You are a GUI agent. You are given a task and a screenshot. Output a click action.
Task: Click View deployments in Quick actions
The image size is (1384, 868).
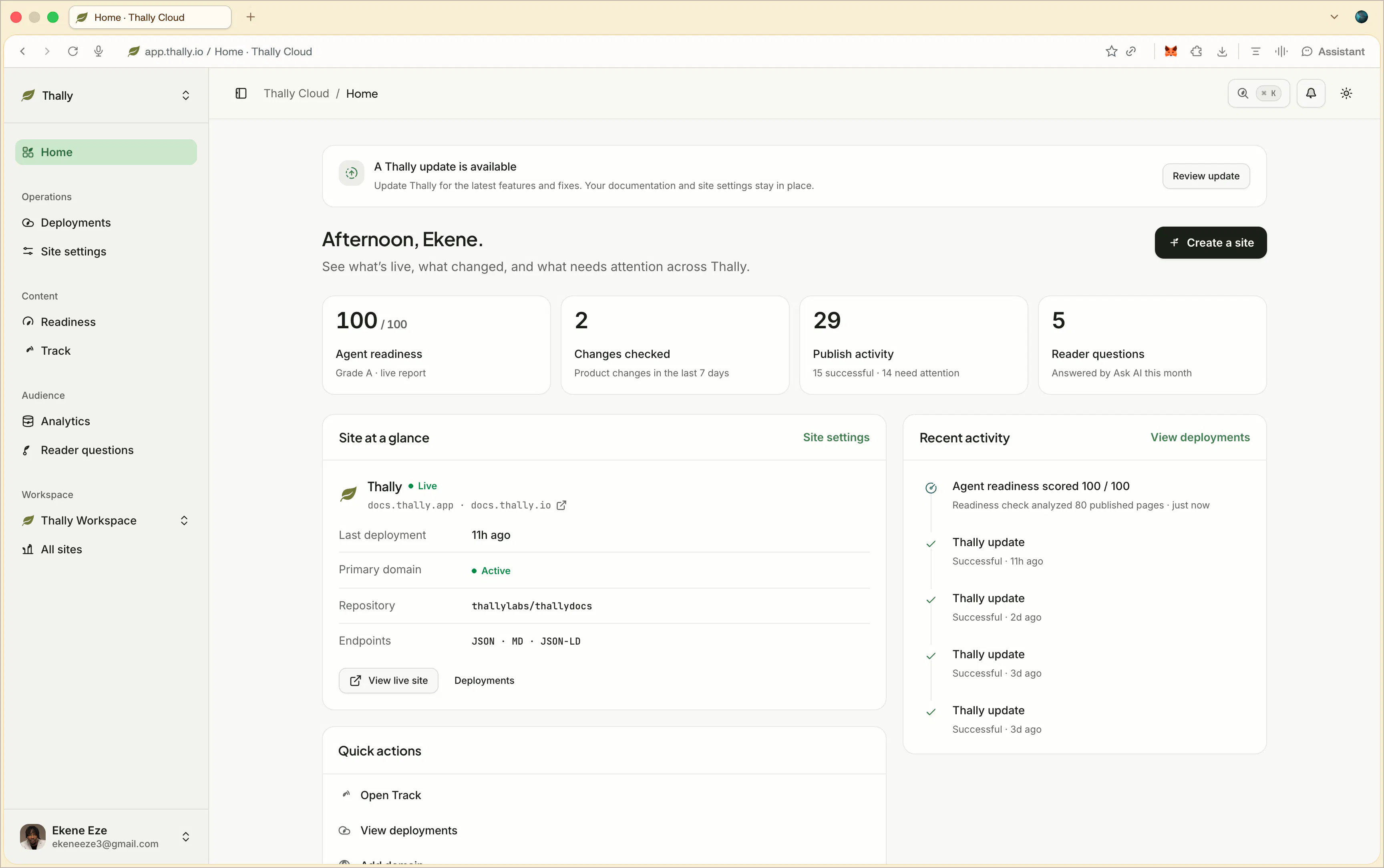[604, 831]
